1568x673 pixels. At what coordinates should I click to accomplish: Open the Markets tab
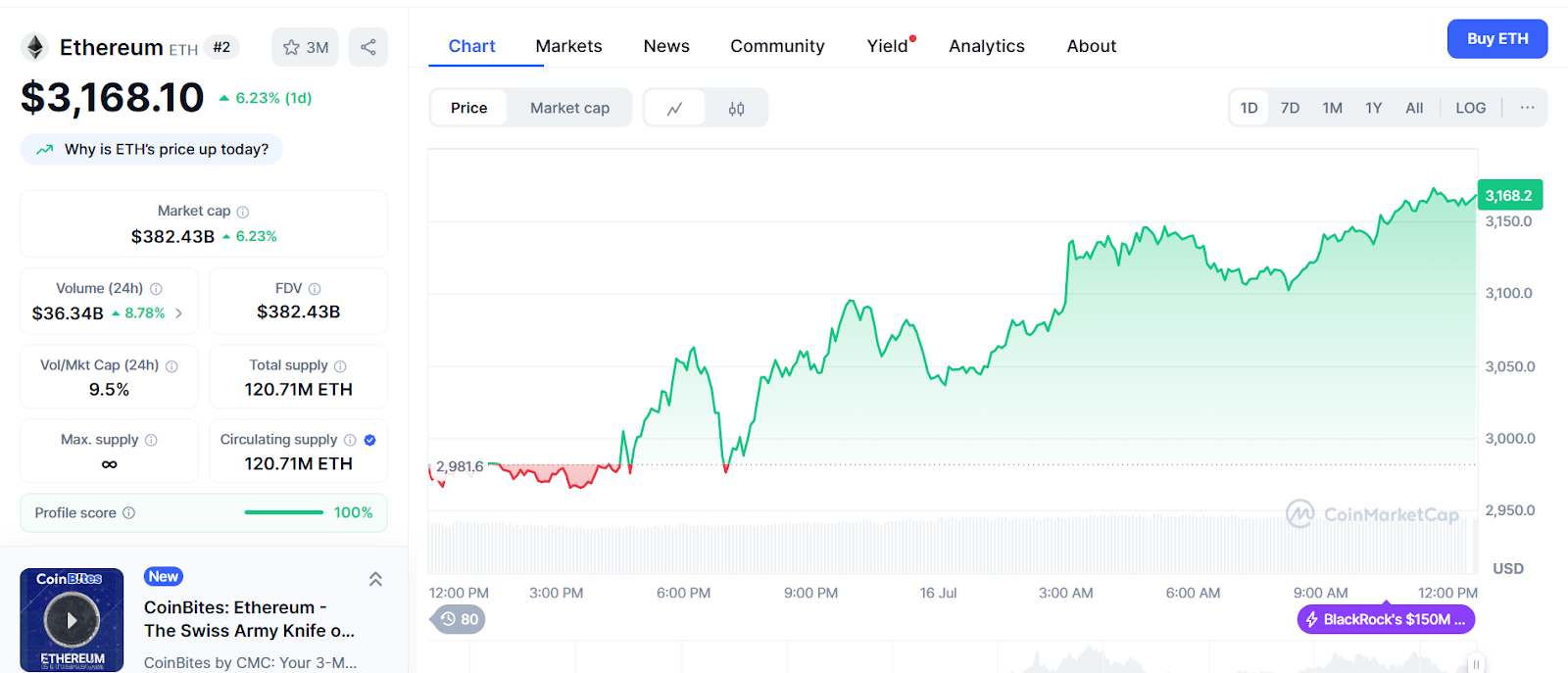pyautogui.click(x=568, y=46)
